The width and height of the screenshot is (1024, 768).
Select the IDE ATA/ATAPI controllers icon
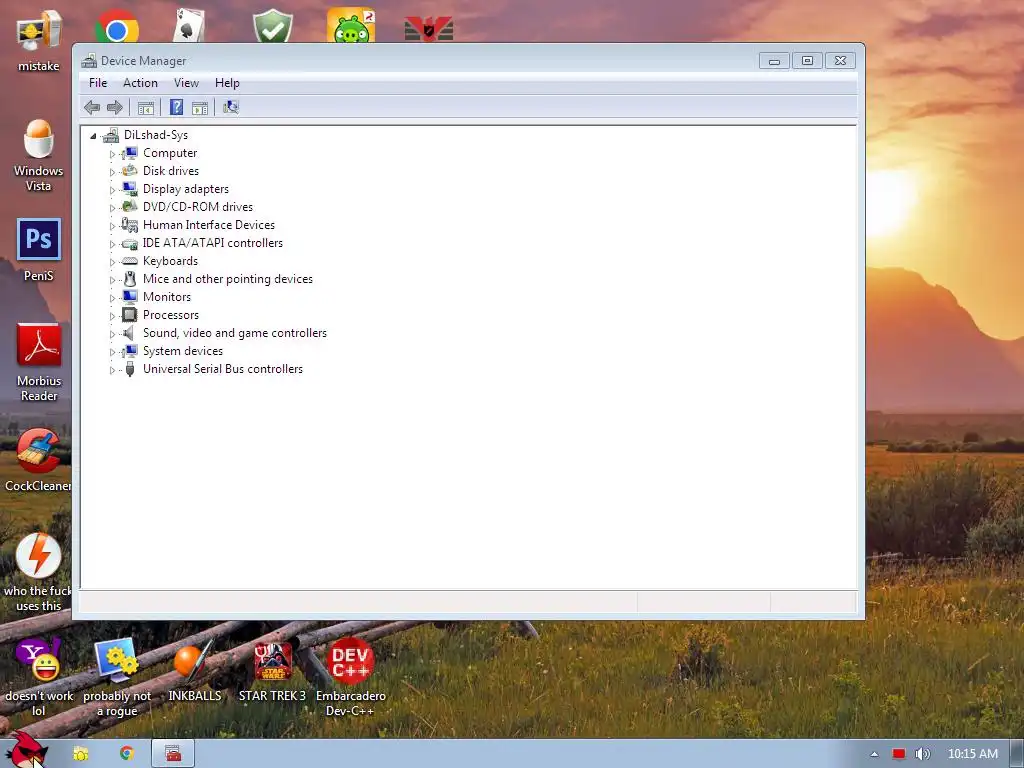[129, 243]
